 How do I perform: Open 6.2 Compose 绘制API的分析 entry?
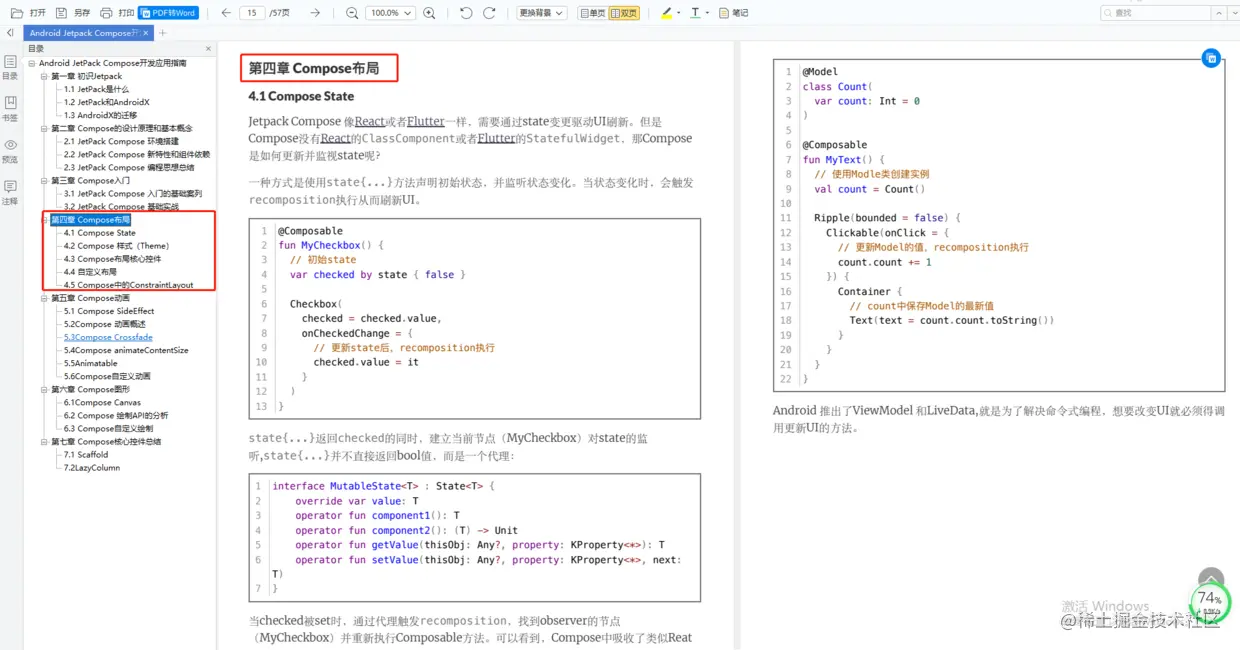click(x=116, y=415)
